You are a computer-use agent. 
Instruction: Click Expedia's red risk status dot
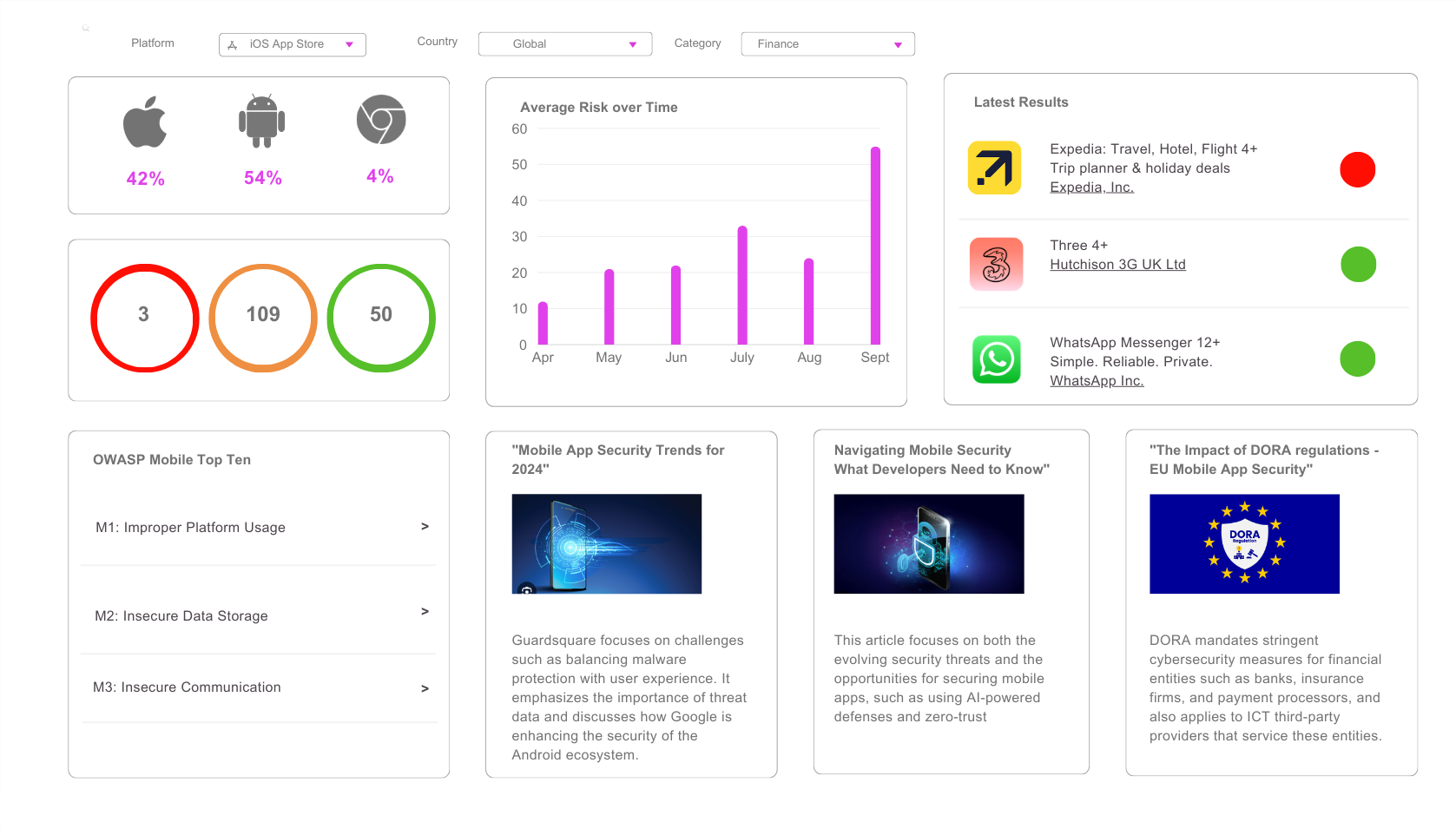[1358, 169]
